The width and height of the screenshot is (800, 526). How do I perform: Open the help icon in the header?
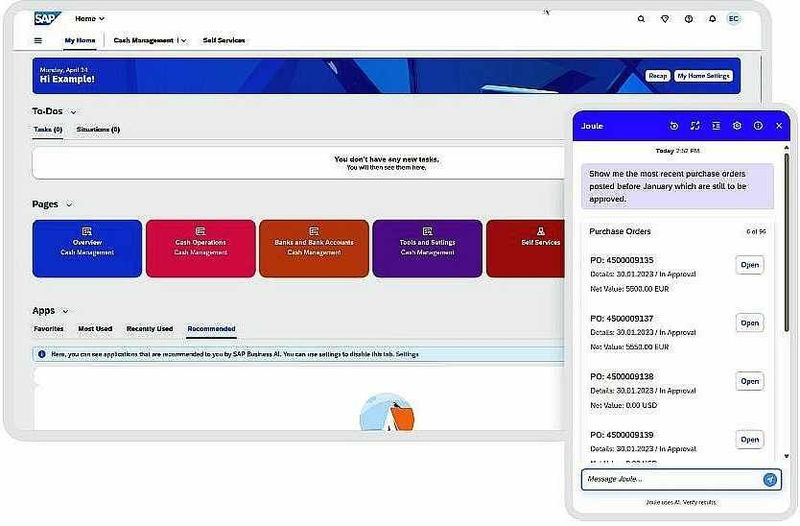click(x=689, y=19)
